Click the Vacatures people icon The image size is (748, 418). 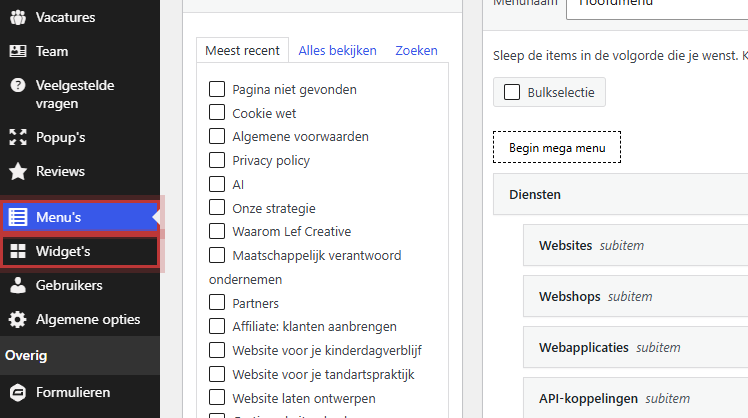pyautogui.click(x=18, y=17)
